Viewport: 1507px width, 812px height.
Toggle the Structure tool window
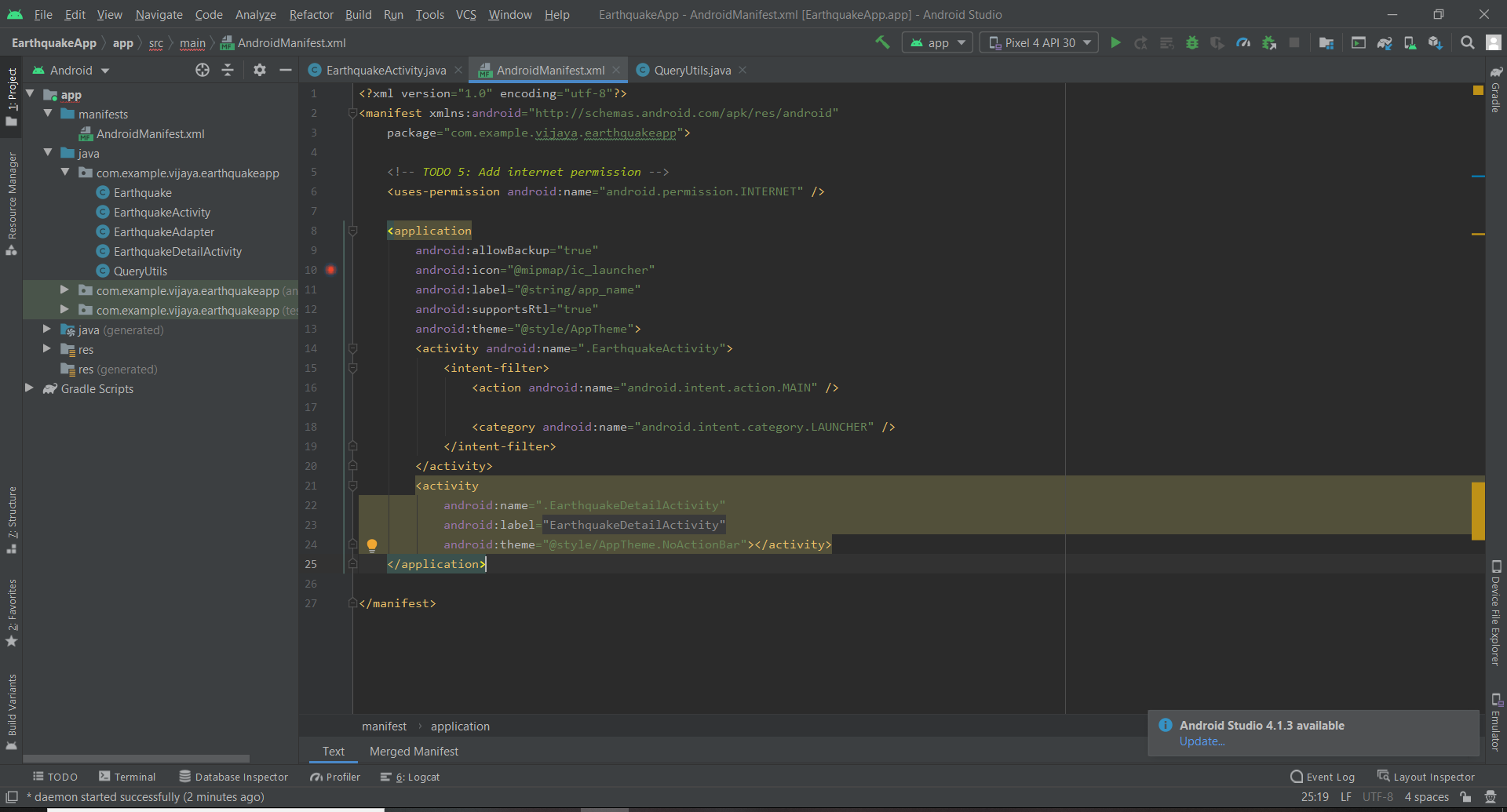(12, 520)
